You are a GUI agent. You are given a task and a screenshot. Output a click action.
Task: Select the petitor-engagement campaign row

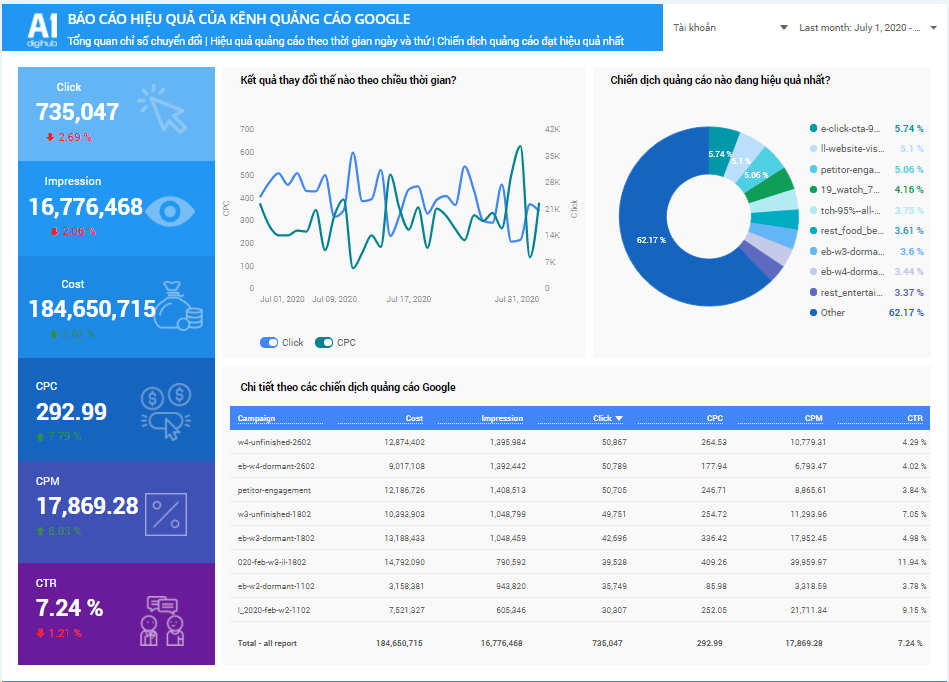tap(274, 490)
